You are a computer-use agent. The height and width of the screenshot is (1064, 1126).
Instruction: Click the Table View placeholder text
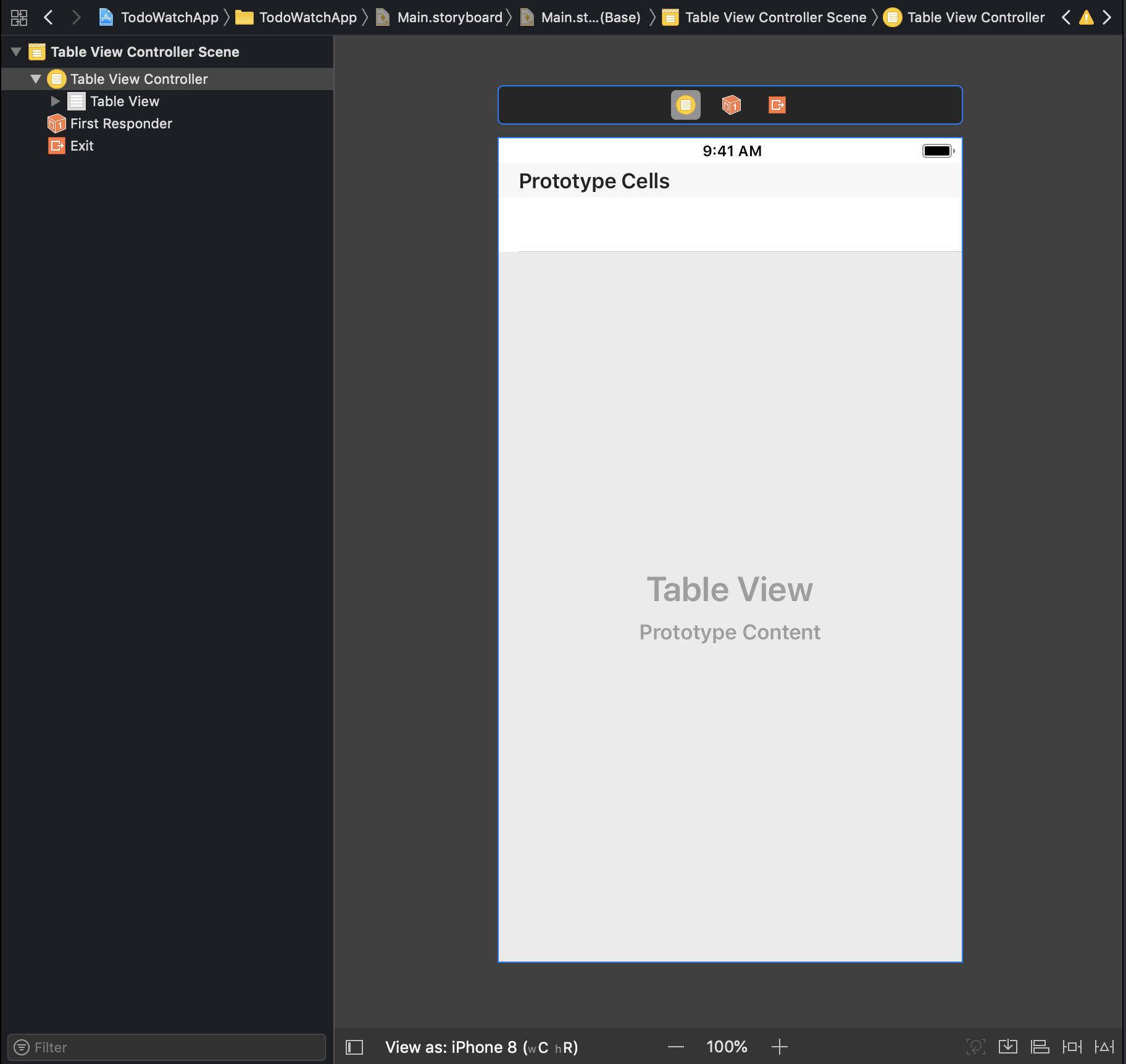[730, 589]
